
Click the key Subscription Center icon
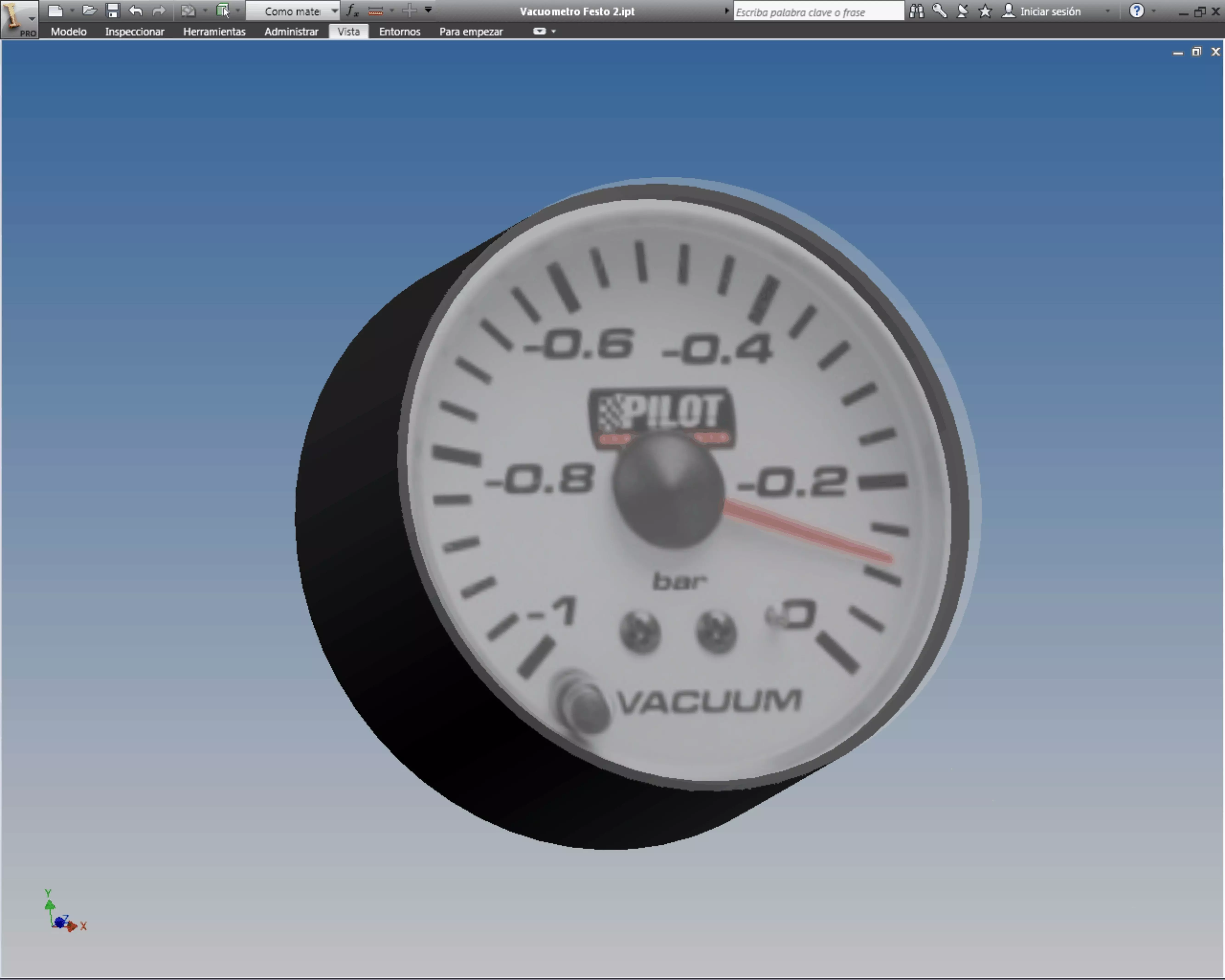(x=940, y=11)
